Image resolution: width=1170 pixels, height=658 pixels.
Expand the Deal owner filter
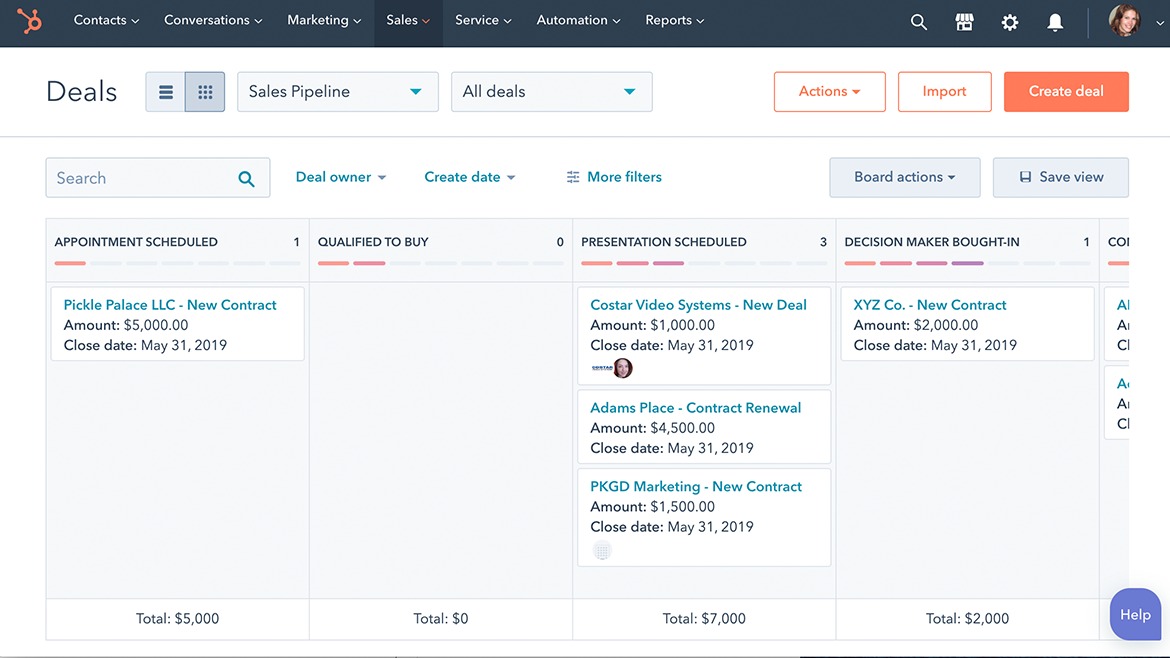point(340,176)
